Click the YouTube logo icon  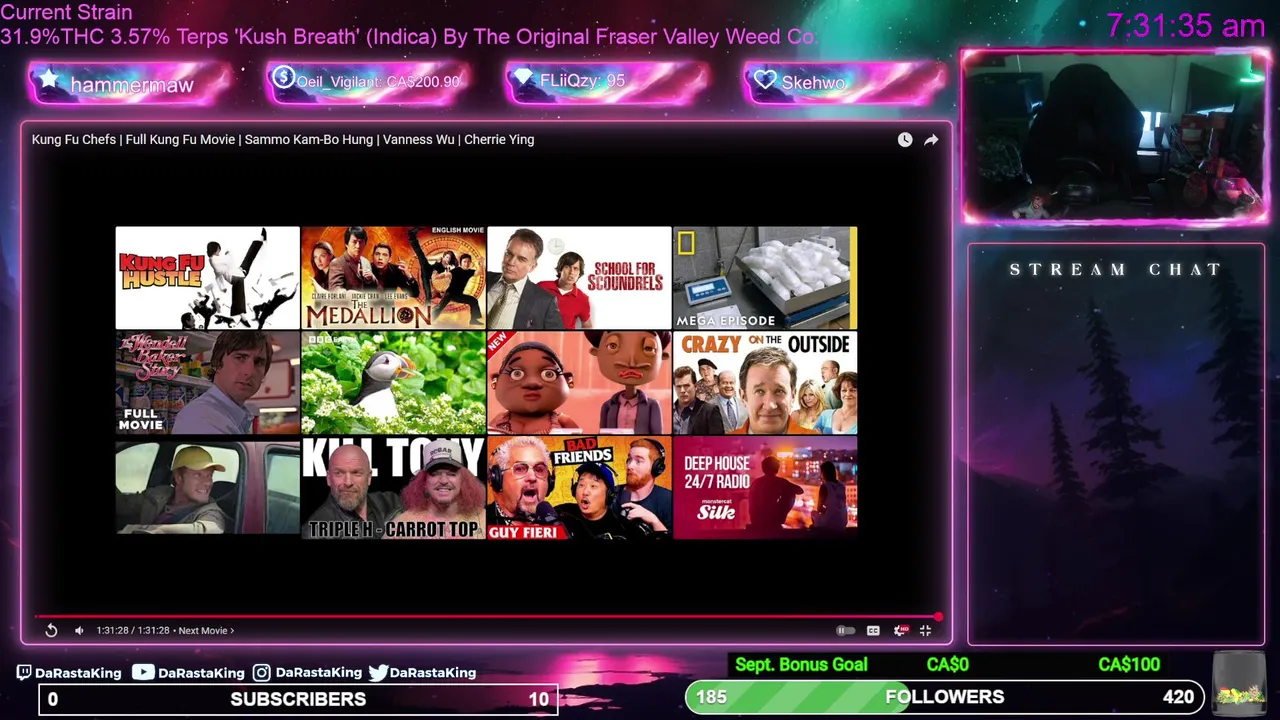tap(143, 673)
